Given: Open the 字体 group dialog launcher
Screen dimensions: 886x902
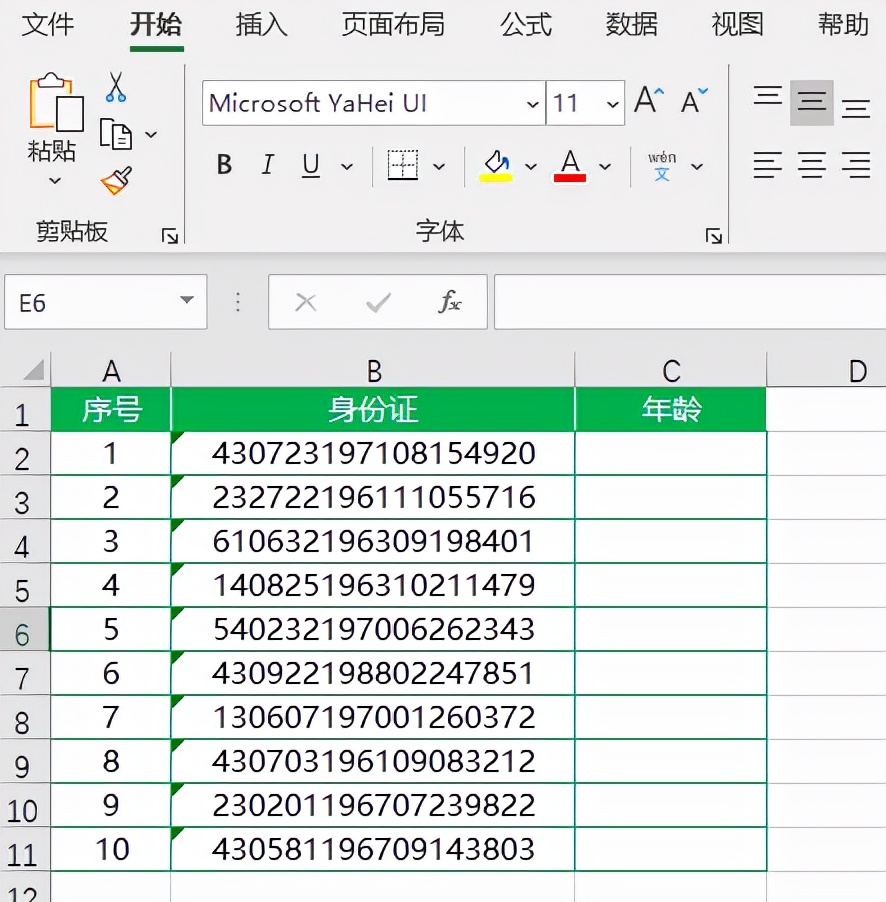Looking at the screenshot, I should (713, 236).
